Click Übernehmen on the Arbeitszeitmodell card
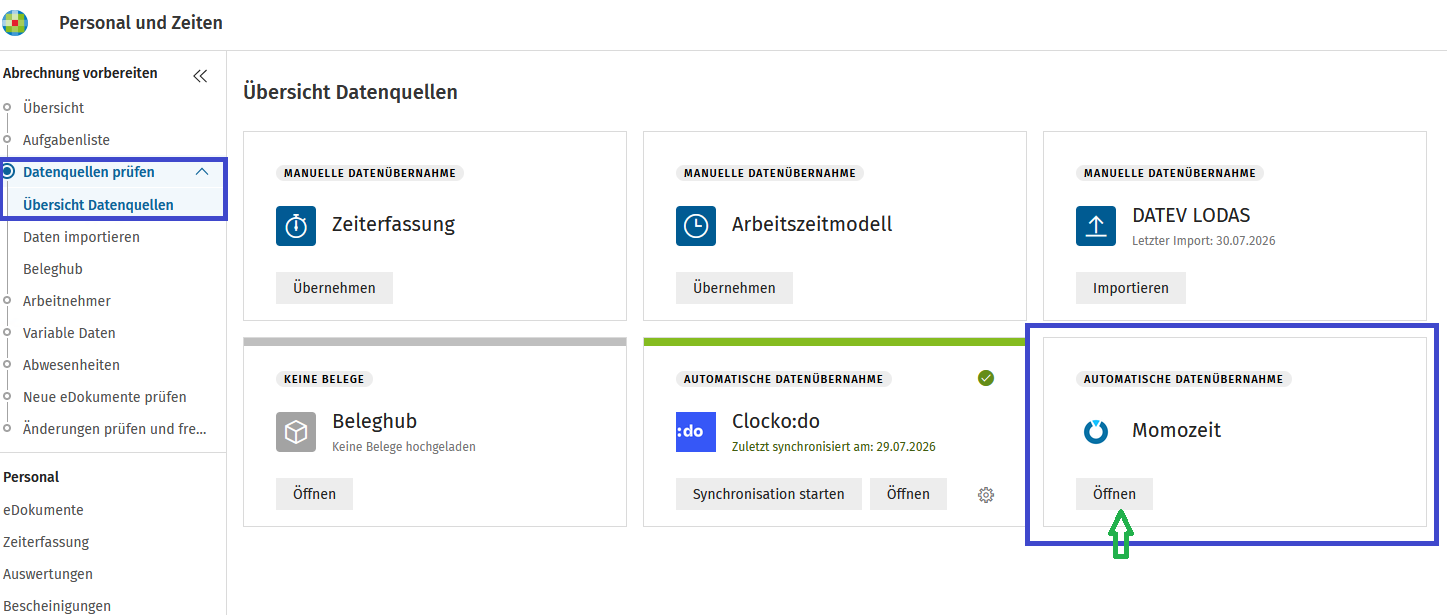1447x615 pixels. point(734,288)
